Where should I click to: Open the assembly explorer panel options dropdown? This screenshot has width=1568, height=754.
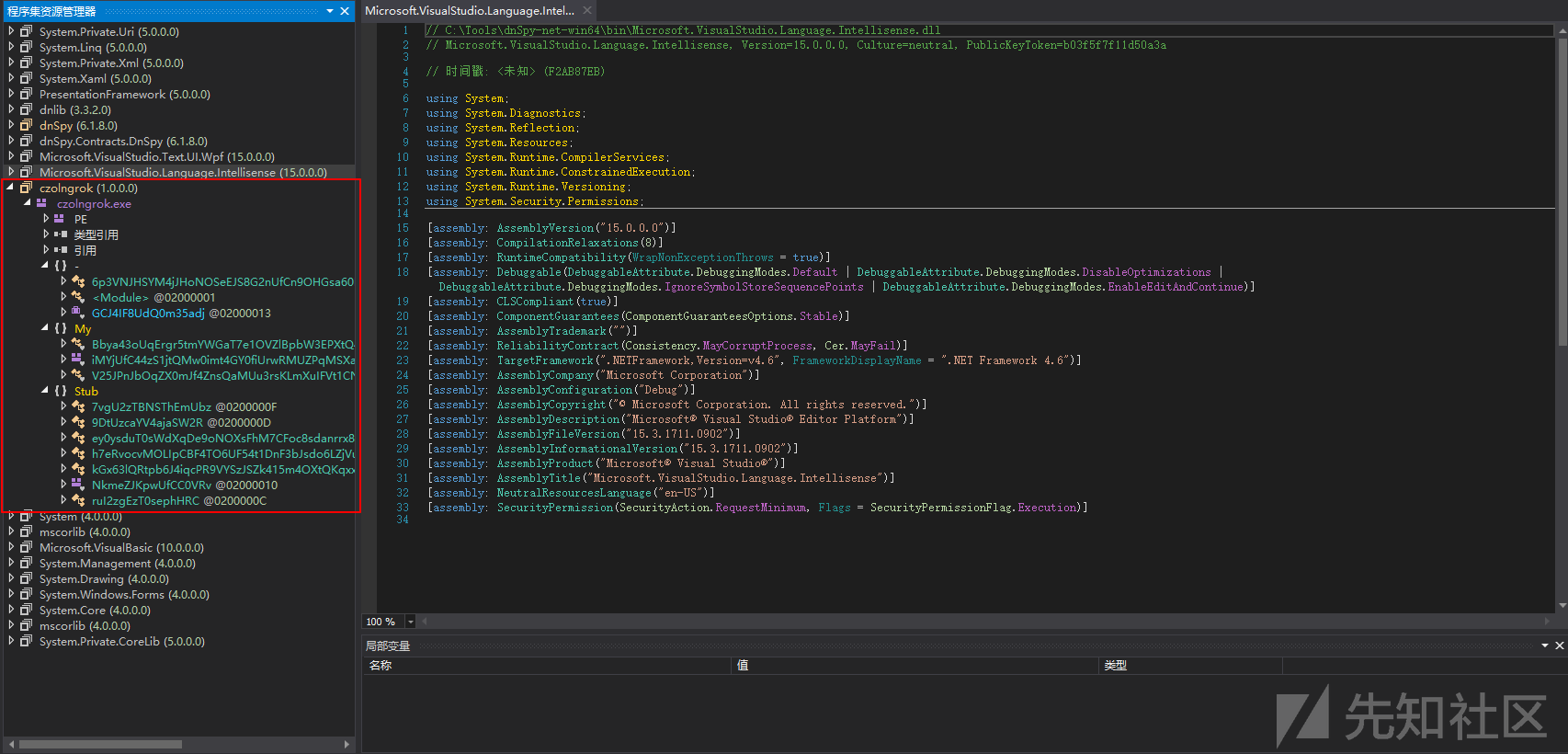pyautogui.click(x=330, y=11)
